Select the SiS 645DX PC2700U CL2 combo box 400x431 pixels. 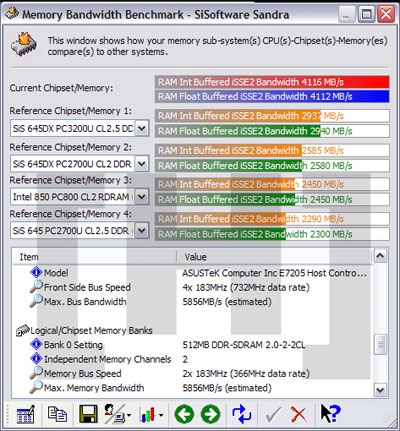pyautogui.click(x=79, y=164)
